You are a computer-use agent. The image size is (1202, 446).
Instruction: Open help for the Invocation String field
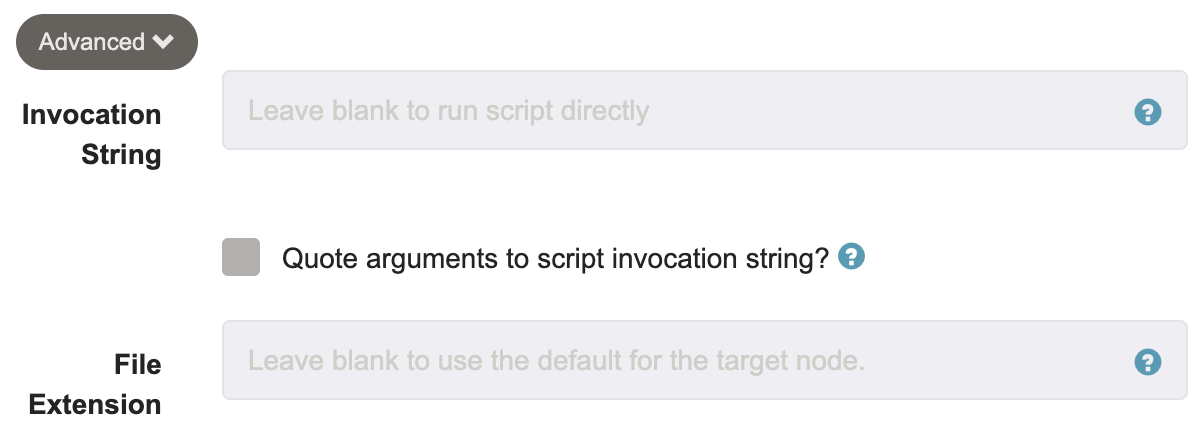[x=1148, y=112]
